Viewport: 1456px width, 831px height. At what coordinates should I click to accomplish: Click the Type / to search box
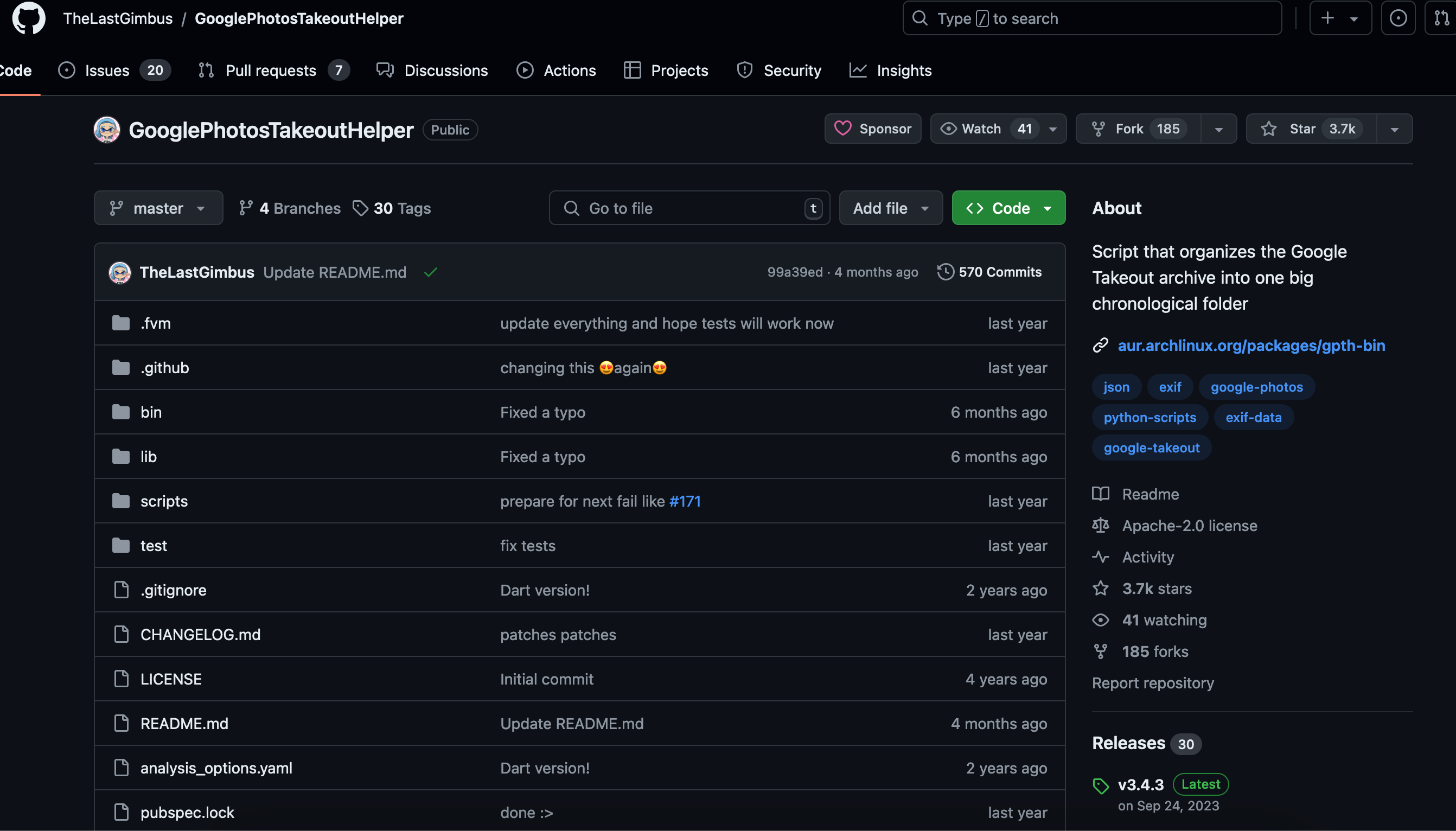pos(1092,18)
